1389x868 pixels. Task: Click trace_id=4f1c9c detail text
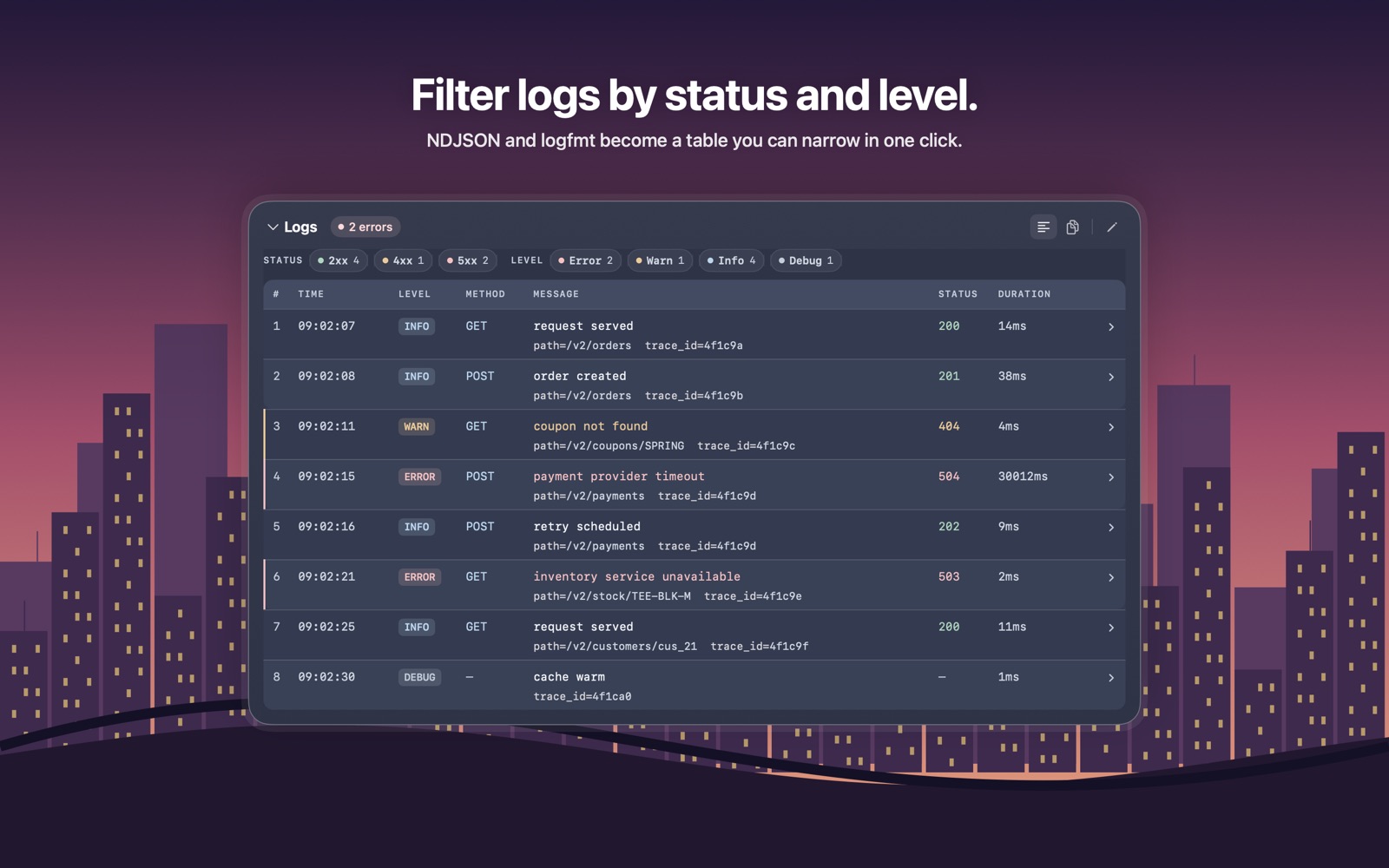(747, 446)
